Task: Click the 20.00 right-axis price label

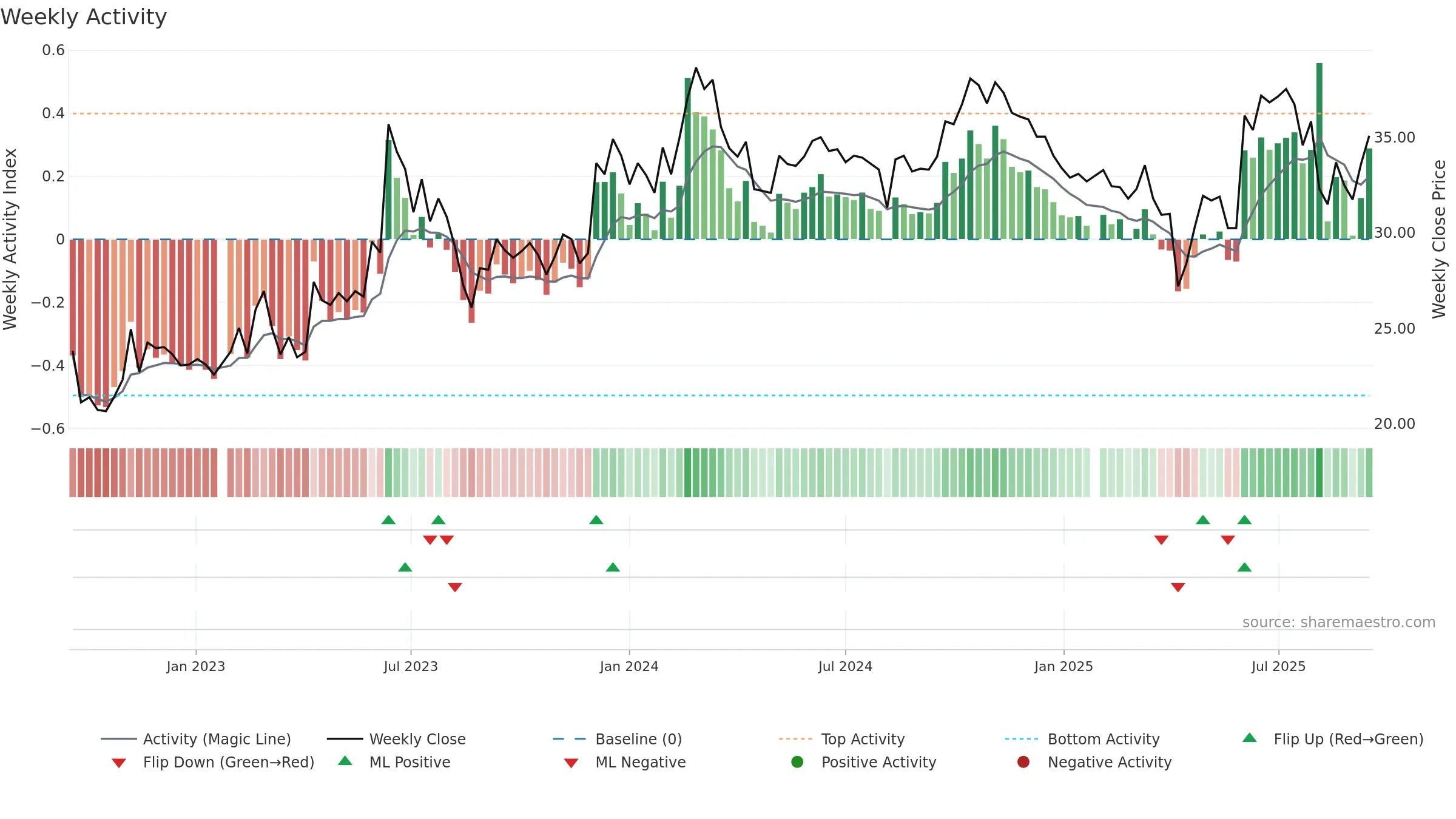Action: pos(1395,424)
